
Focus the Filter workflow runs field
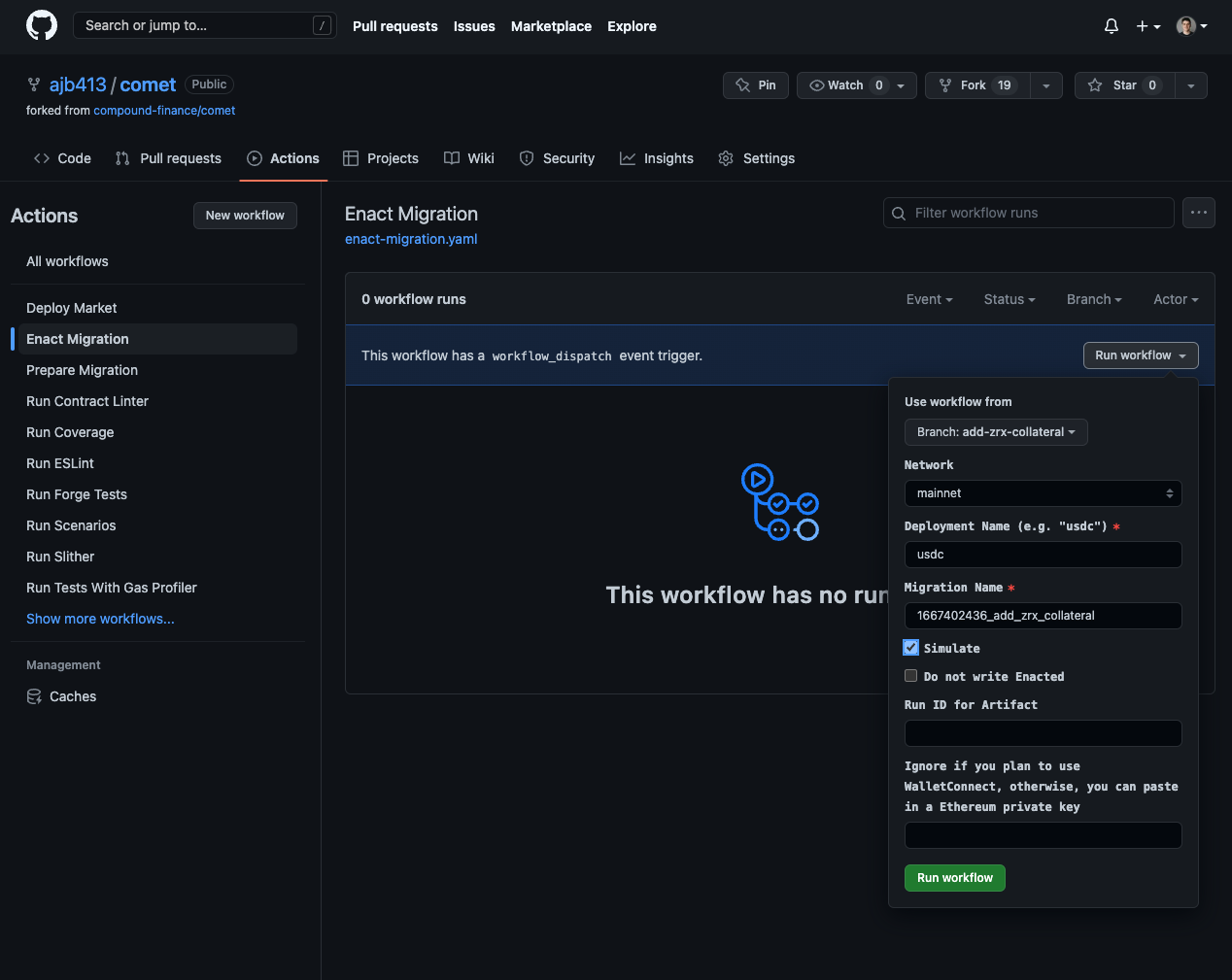(x=1029, y=213)
